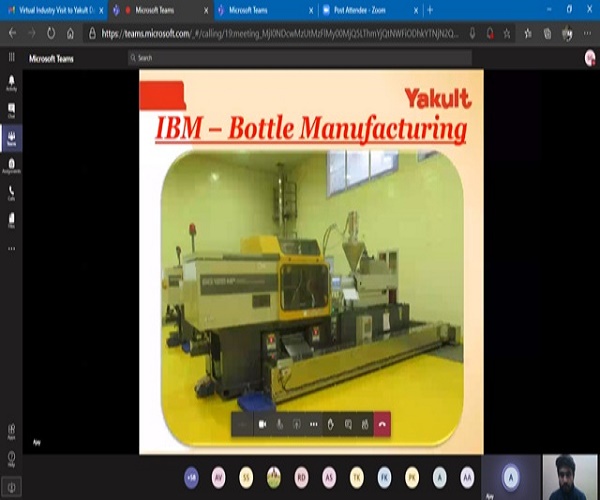Close the Post Attendee - Zoom tab
Viewport: 600px width, 500px height.
click(x=416, y=11)
